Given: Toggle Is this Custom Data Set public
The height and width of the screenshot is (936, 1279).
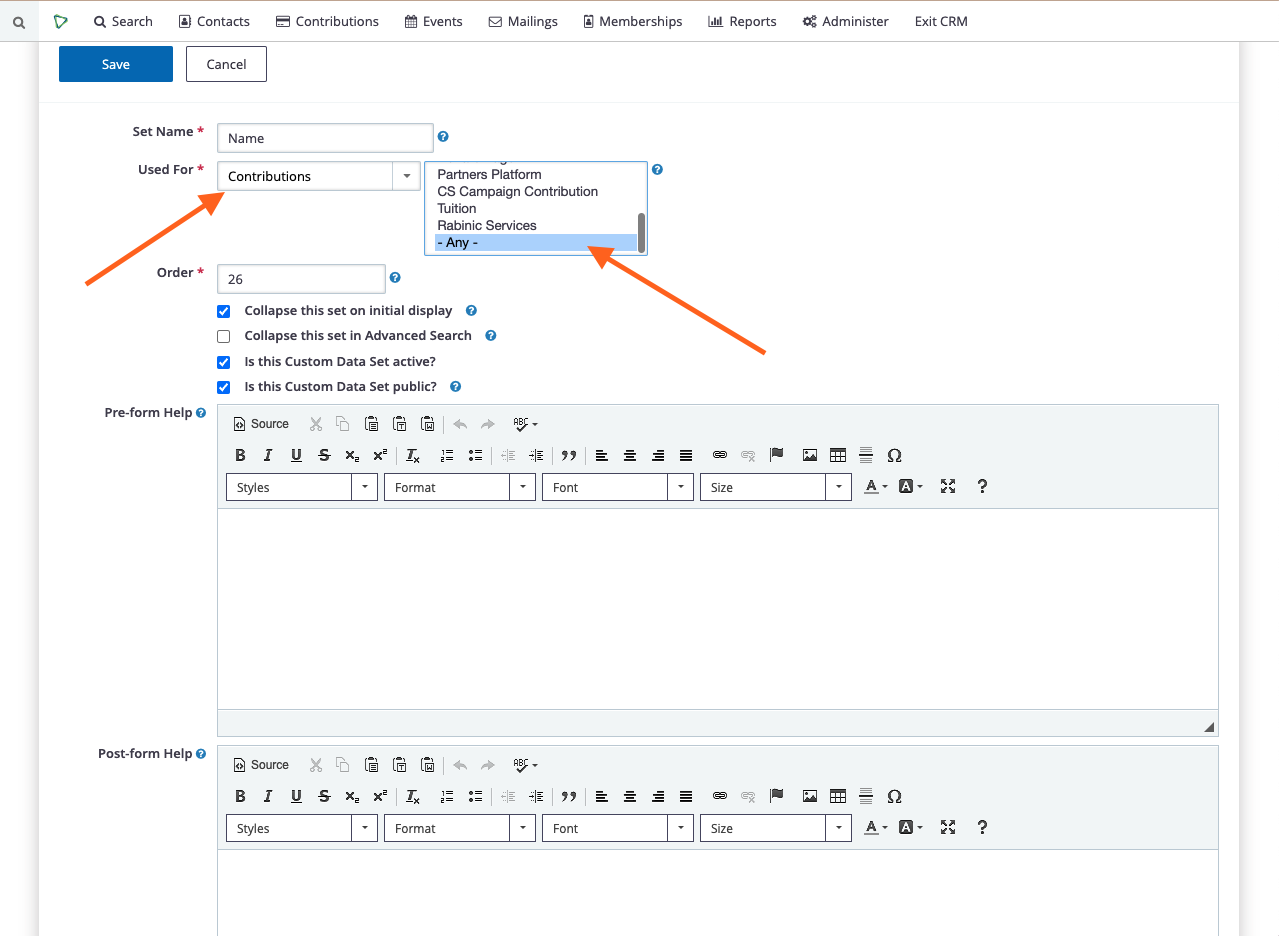Looking at the screenshot, I should [x=224, y=387].
